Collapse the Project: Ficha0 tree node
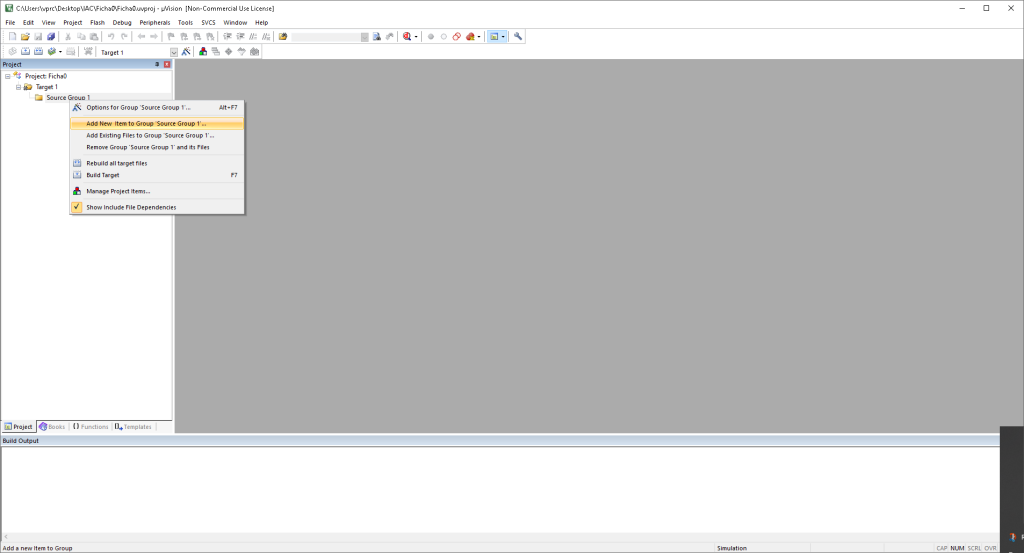 coord(7,76)
